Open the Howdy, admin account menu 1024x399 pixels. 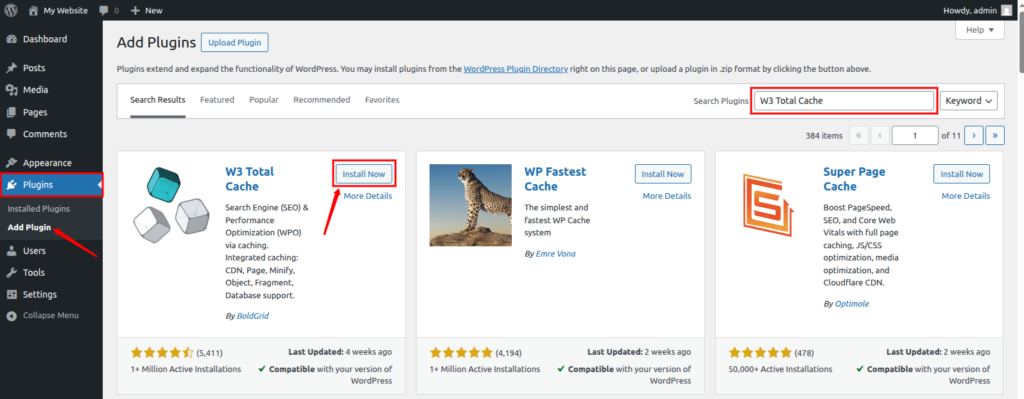[978, 10]
